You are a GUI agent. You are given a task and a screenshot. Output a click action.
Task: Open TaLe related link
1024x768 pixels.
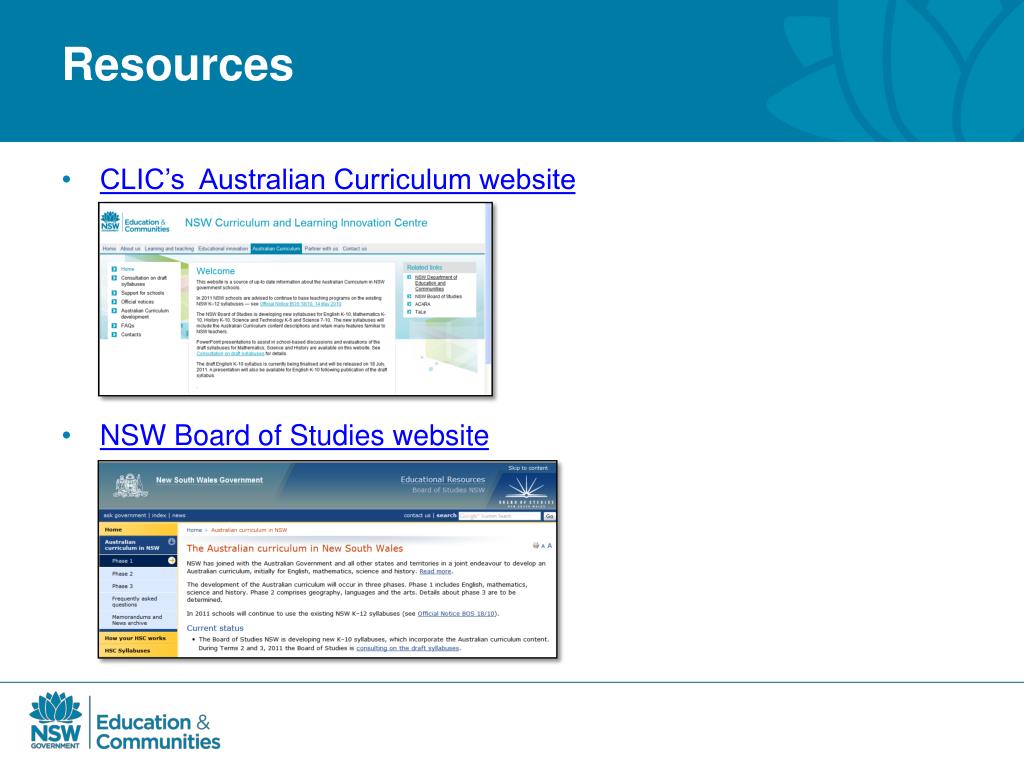point(420,312)
